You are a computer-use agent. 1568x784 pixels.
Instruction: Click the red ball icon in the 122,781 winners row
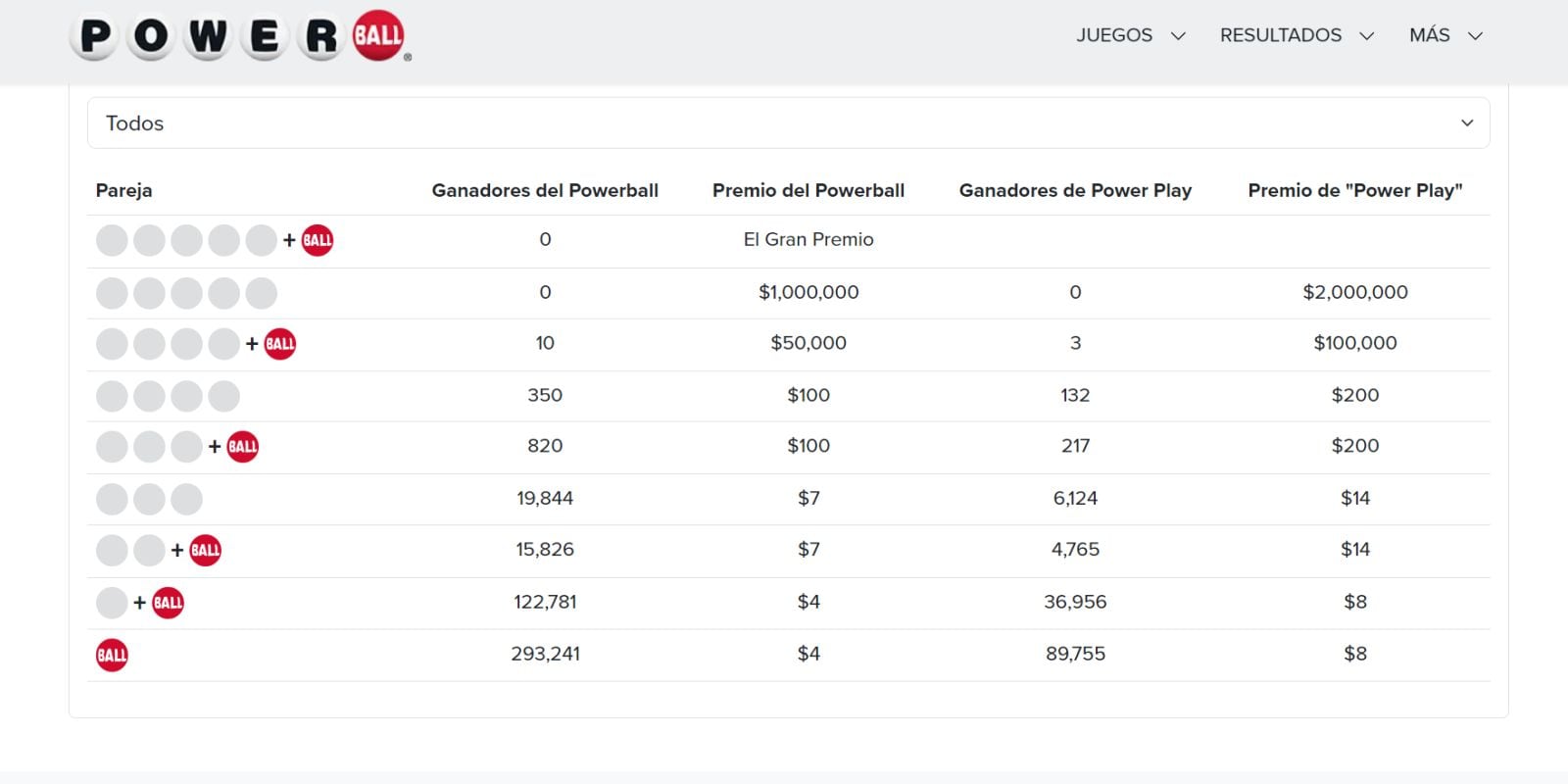coord(168,602)
